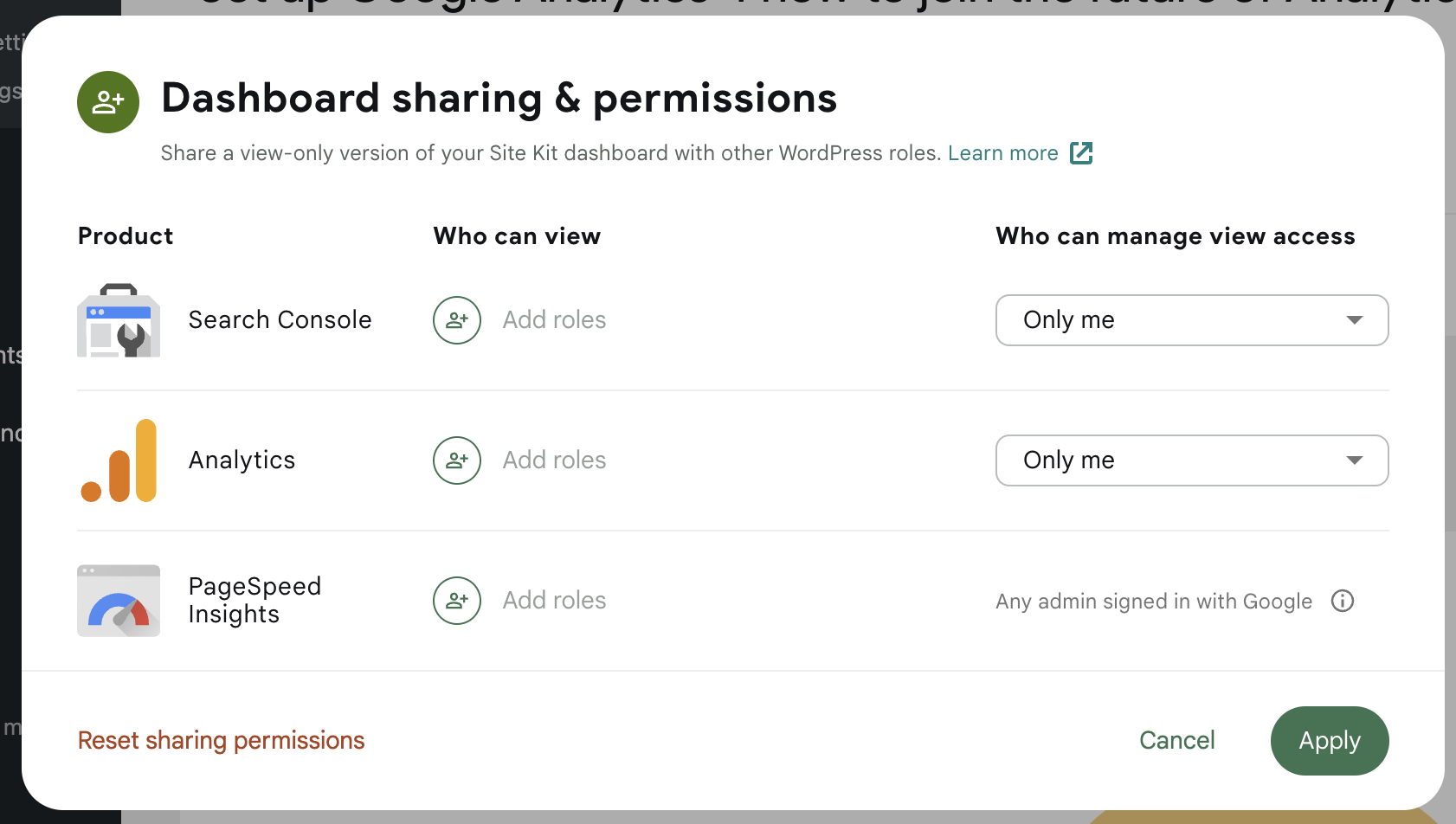This screenshot has width=1456, height=824.
Task: Click 'Add roles' text for Analytics
Action: pyautogui.click(x=554, y=460)
